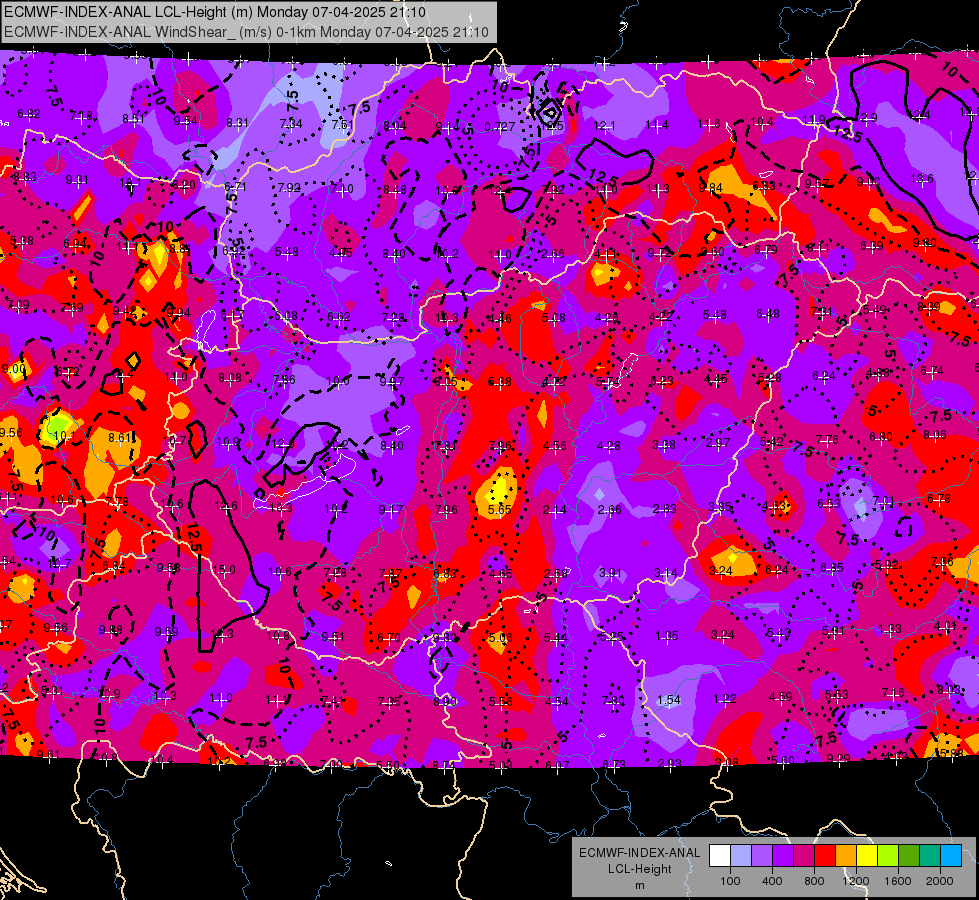Choose the teal legend color swatch
The height and width of the screenshot is (900, 979).
[930, 856]
